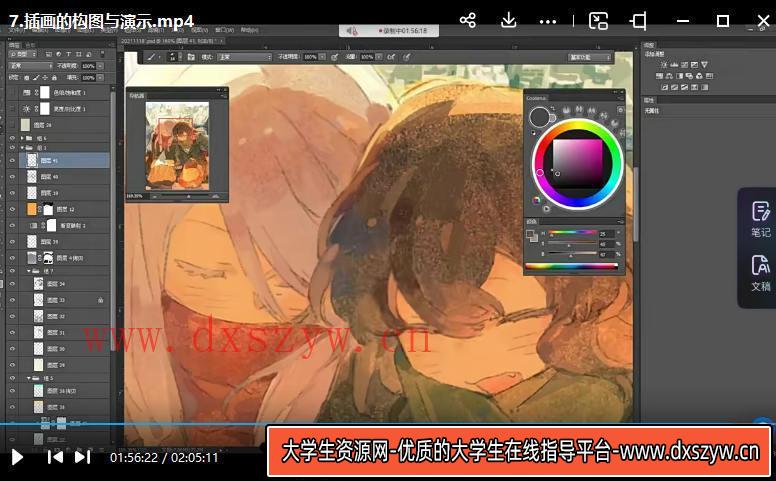Collapse group 组 7 in layers panel
This screenshot has height=481, width=776.
pos(29,271)
